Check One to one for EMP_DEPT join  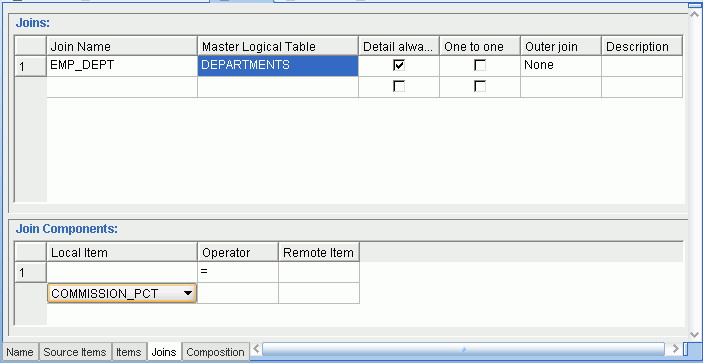[x=480, y=65]
